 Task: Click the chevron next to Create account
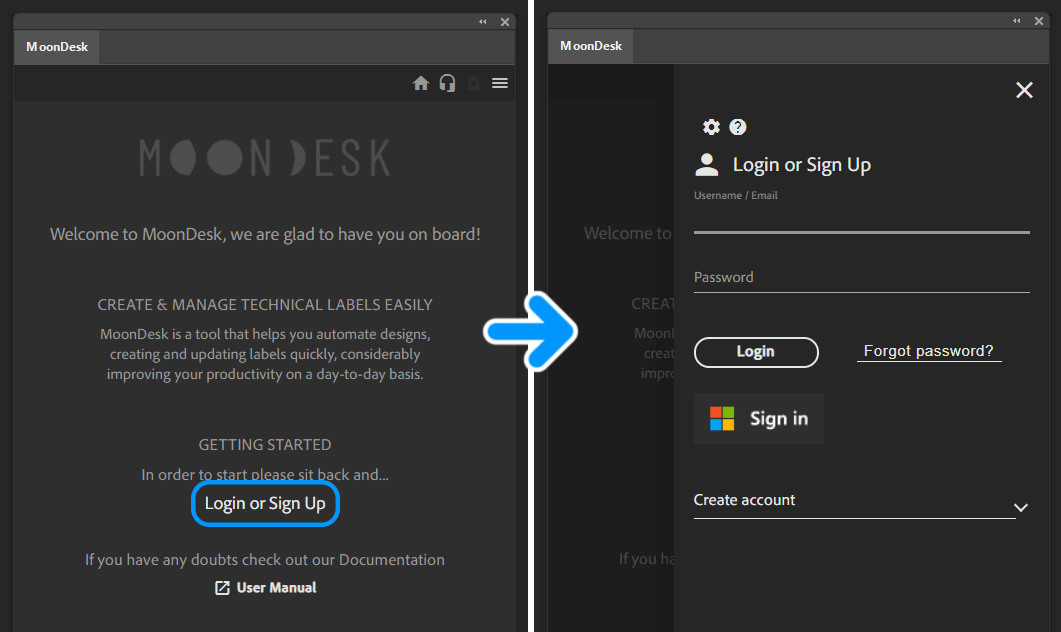coord(1021,507)
